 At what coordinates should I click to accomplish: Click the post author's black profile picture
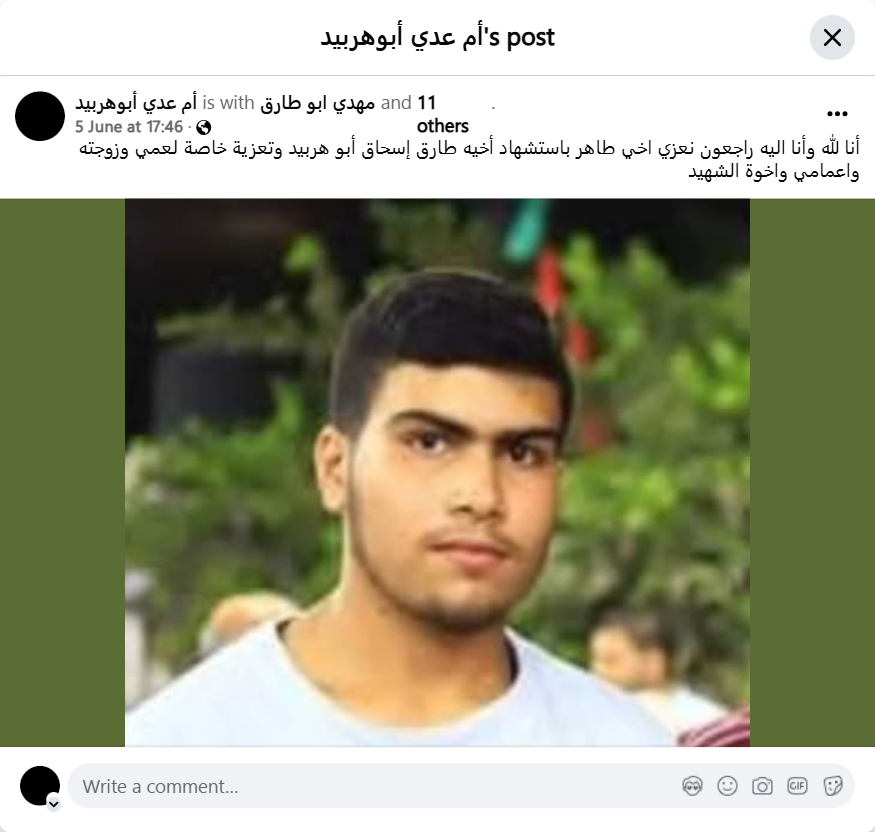pos(40,116)
